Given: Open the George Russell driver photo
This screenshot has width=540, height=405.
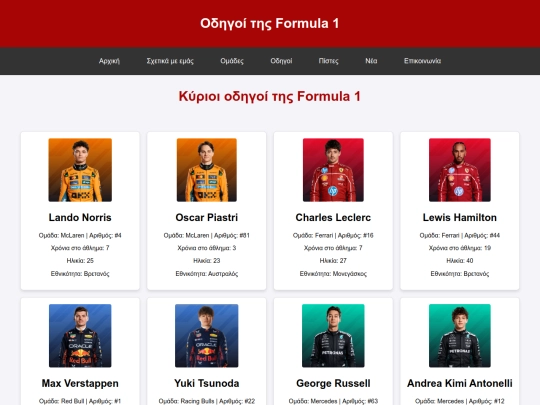Looking at the screenshot, I should [x=333, y=335].
